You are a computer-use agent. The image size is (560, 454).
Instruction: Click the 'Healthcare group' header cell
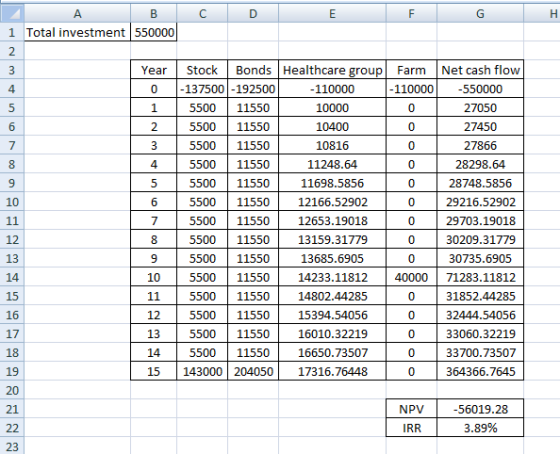pyautogui.click(x=332, y=70)
